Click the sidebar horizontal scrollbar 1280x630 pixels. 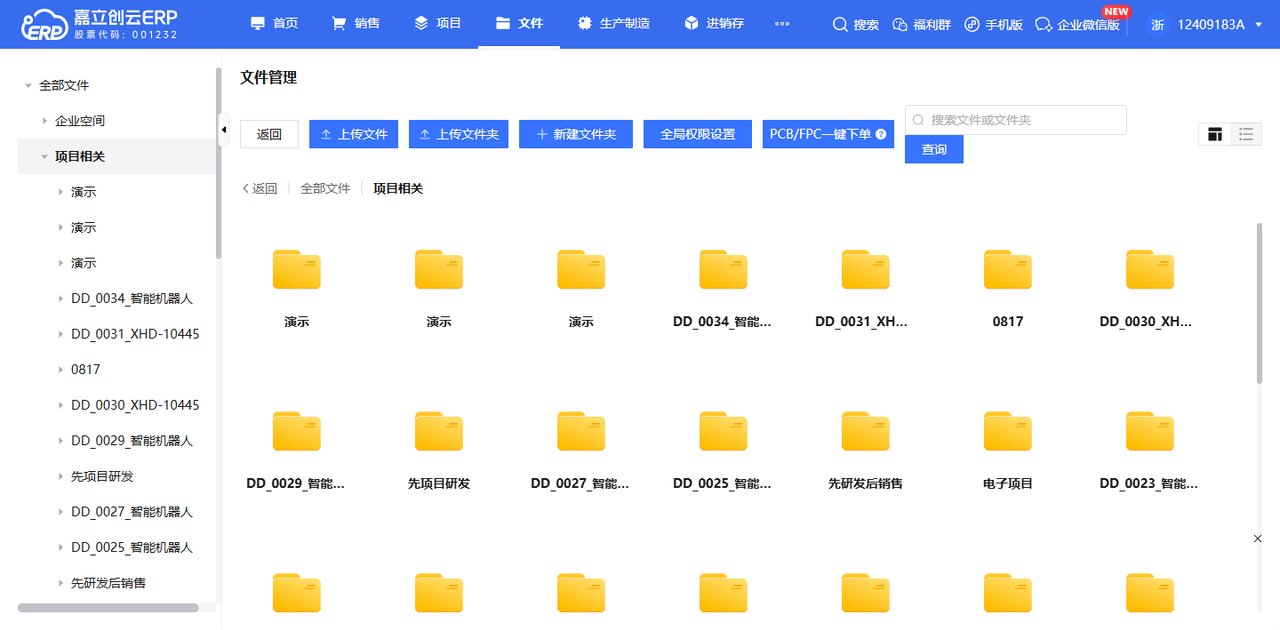click(x=108, y=607)
